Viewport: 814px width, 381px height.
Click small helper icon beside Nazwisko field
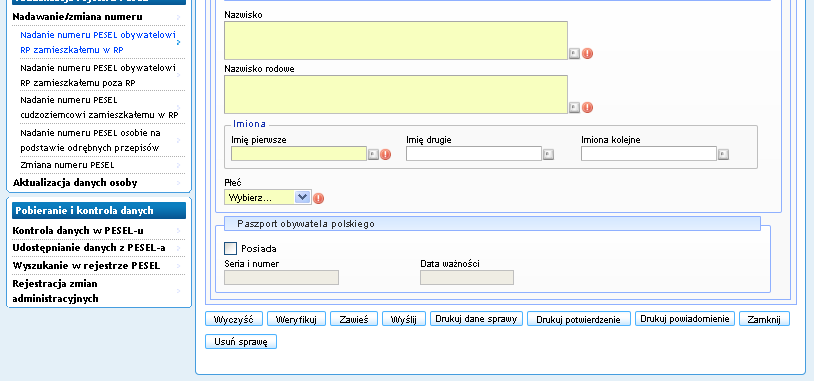pos(574,53)
